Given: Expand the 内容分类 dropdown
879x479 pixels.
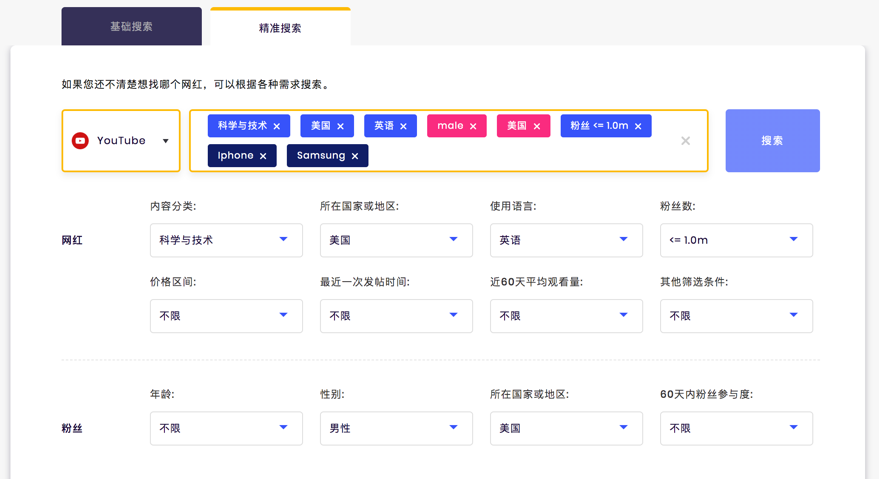Looking at the screenshot, I should (226, 240).
